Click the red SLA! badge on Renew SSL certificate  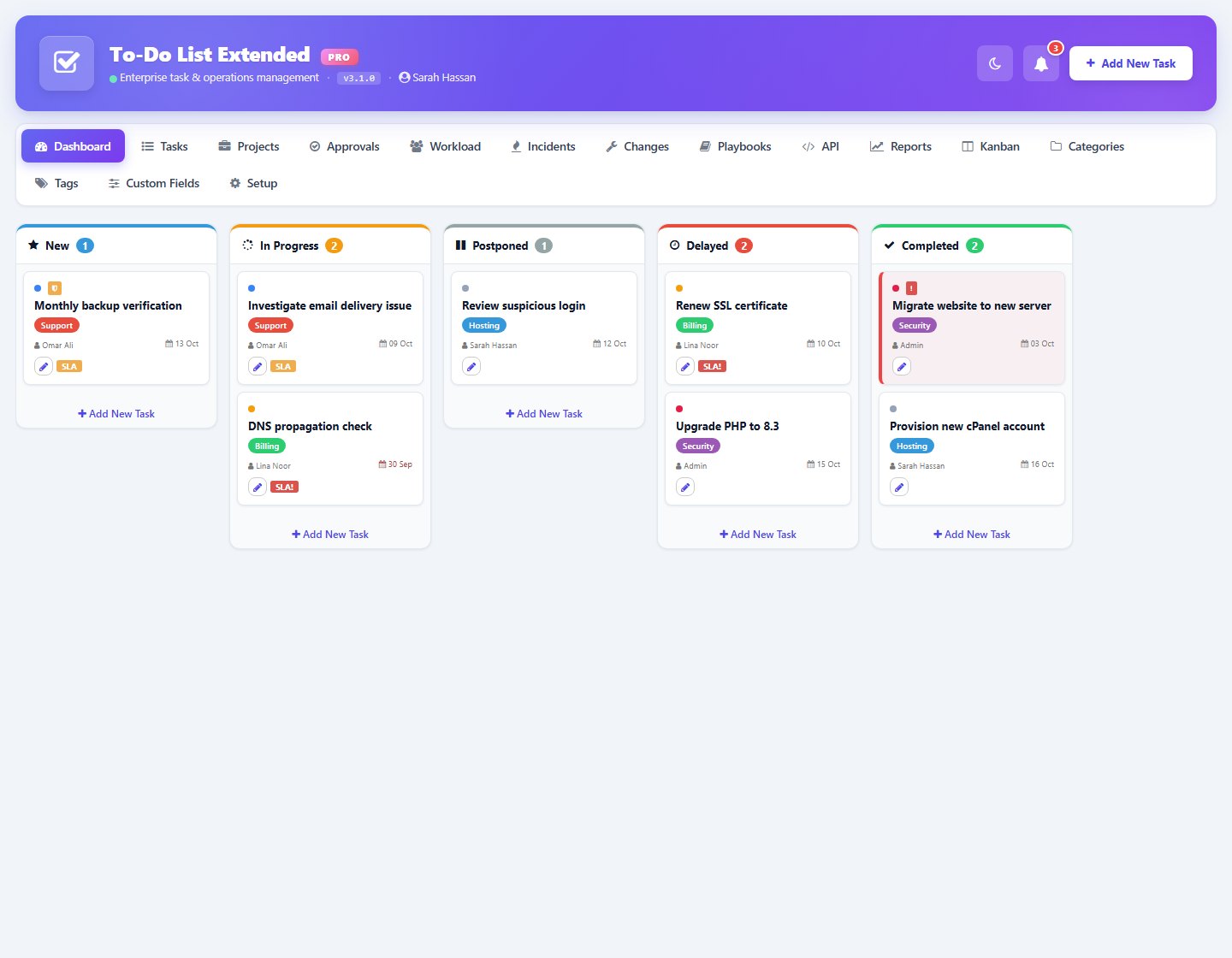click(x=712, y=366)
